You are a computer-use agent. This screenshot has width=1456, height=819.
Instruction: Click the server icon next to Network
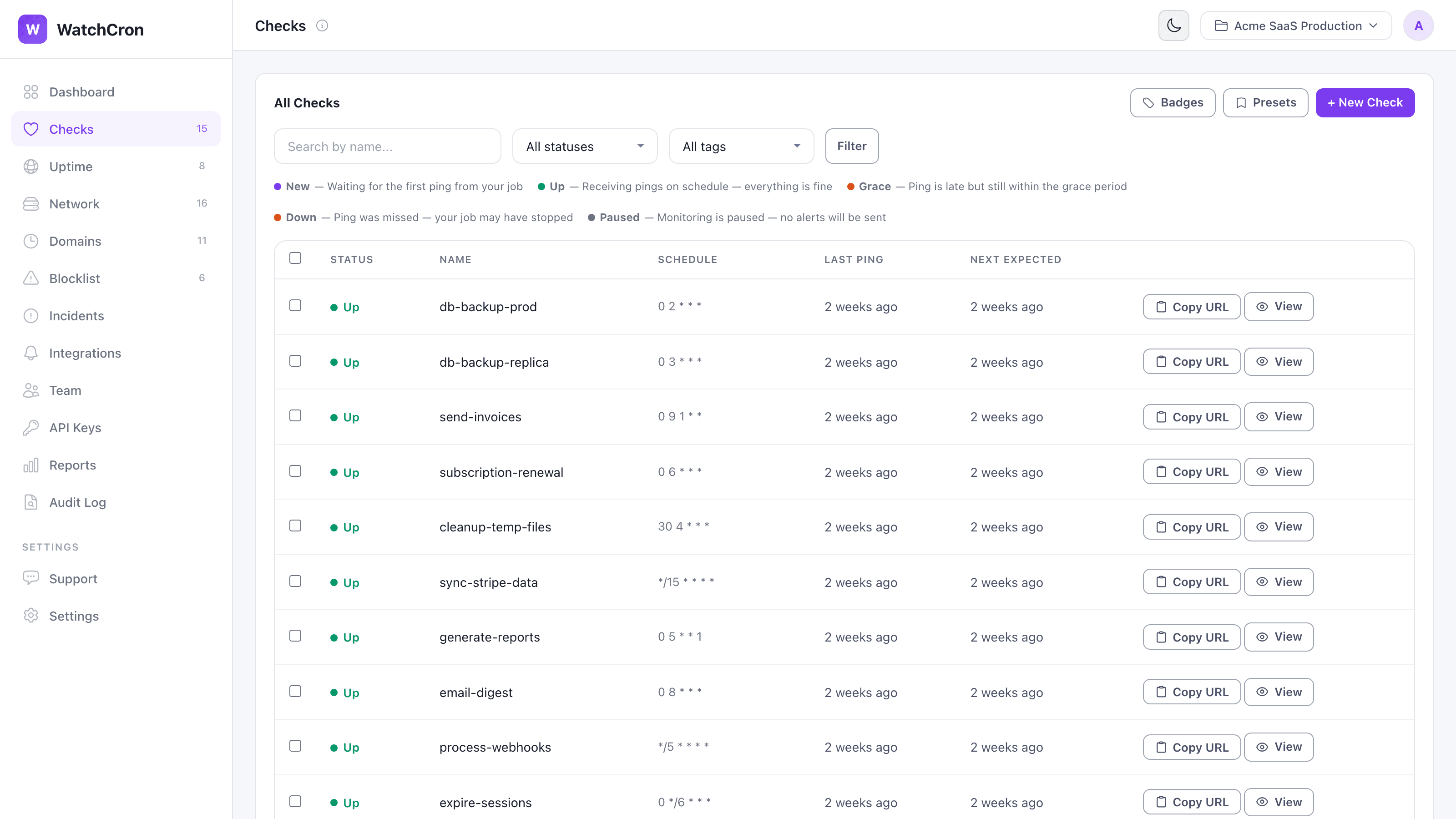point(31,204)
